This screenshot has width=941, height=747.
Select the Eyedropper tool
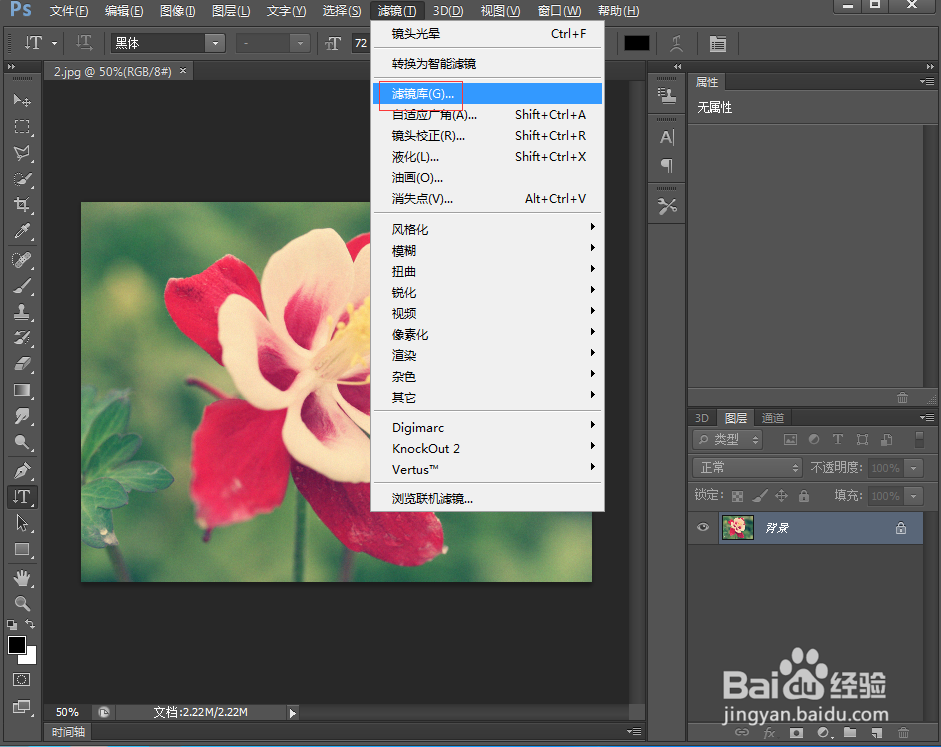point(22,230)
